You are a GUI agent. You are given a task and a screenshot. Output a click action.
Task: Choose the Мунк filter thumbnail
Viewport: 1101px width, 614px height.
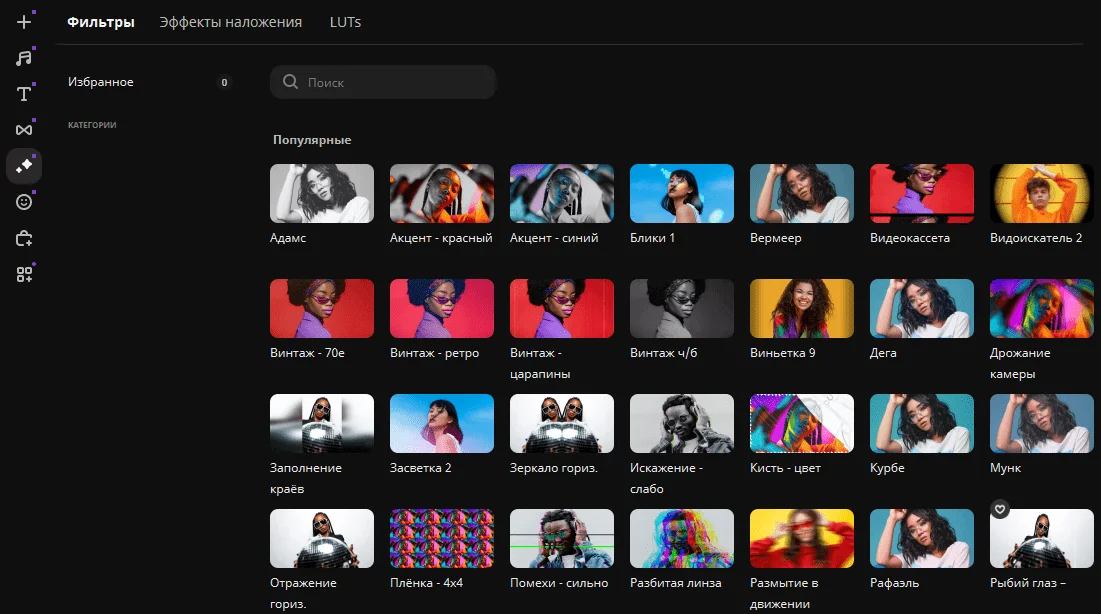1042,423
